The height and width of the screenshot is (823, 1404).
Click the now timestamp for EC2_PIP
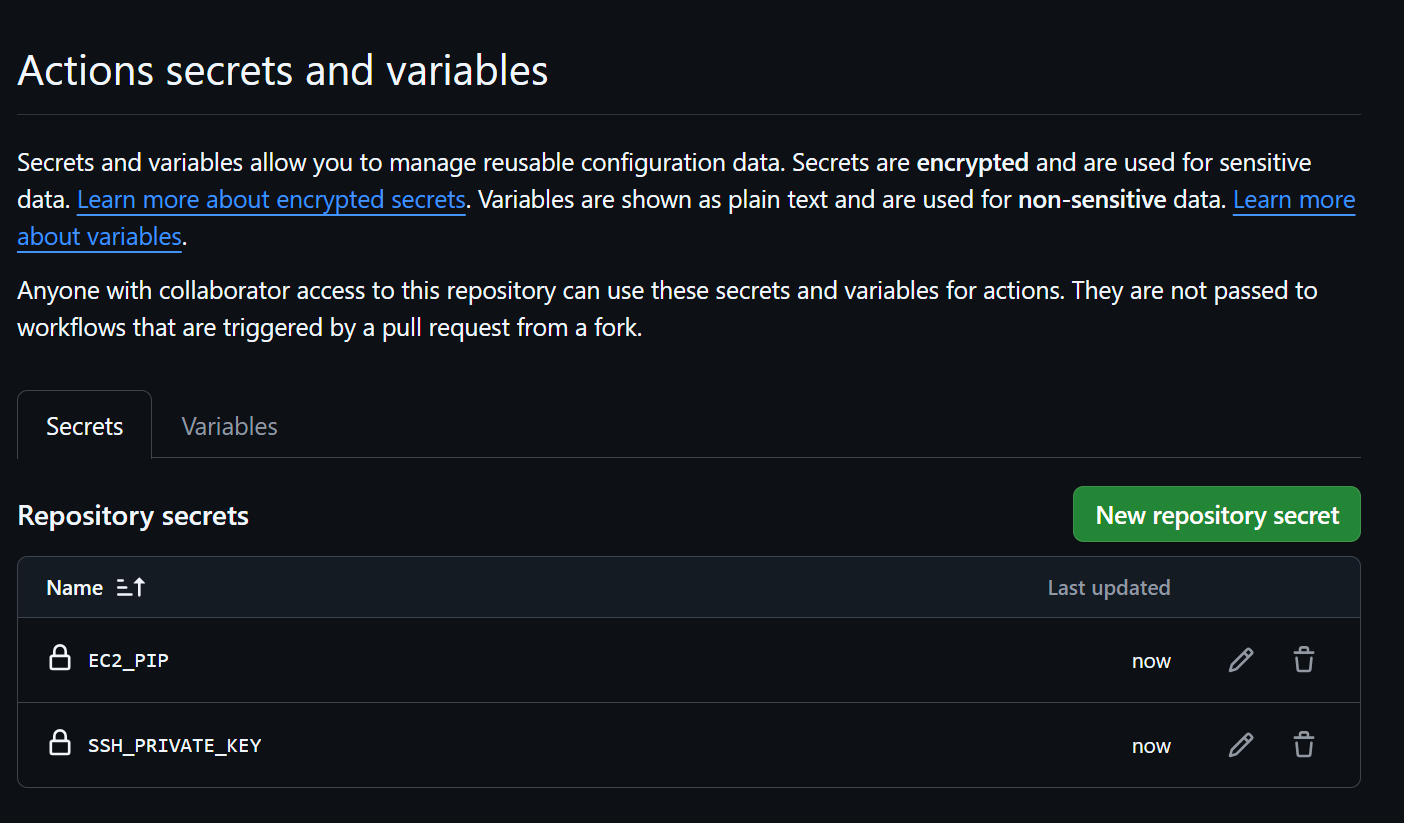click(x=1151, y=661)
